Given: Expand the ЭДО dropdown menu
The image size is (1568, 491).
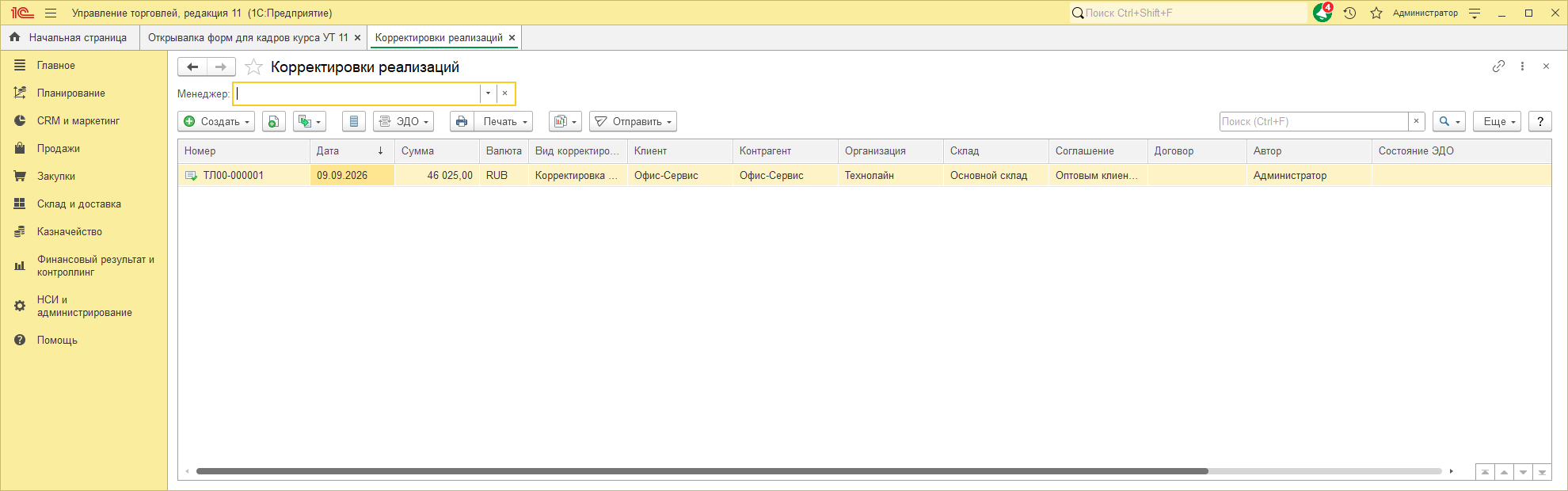Looking at the screenshot, I should point(403,121).
